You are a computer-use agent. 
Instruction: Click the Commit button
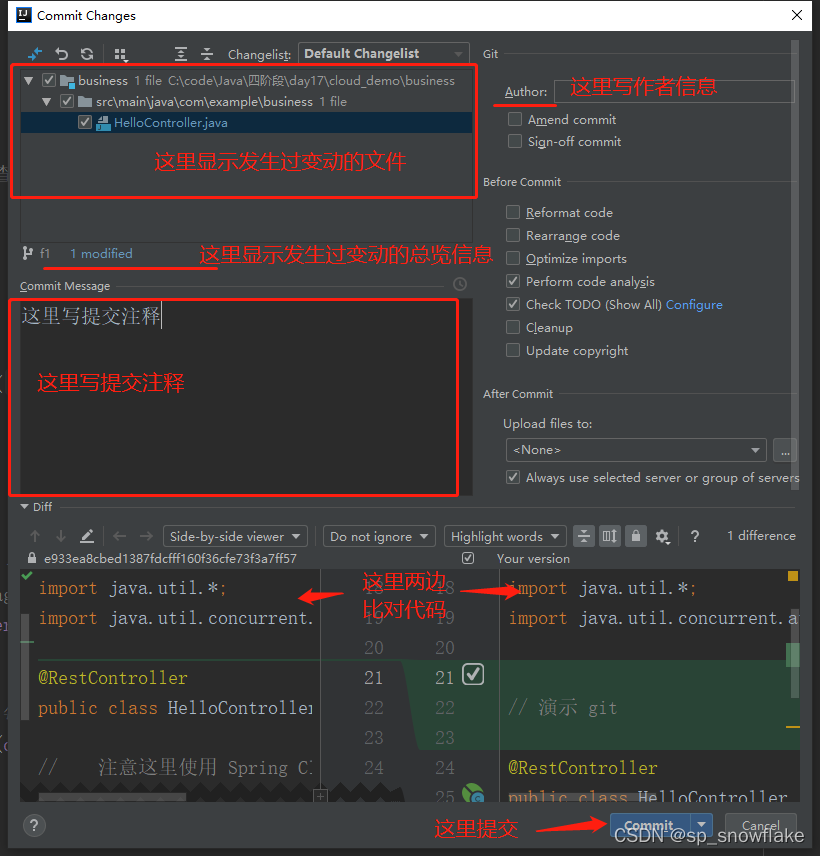coord(650,825)
